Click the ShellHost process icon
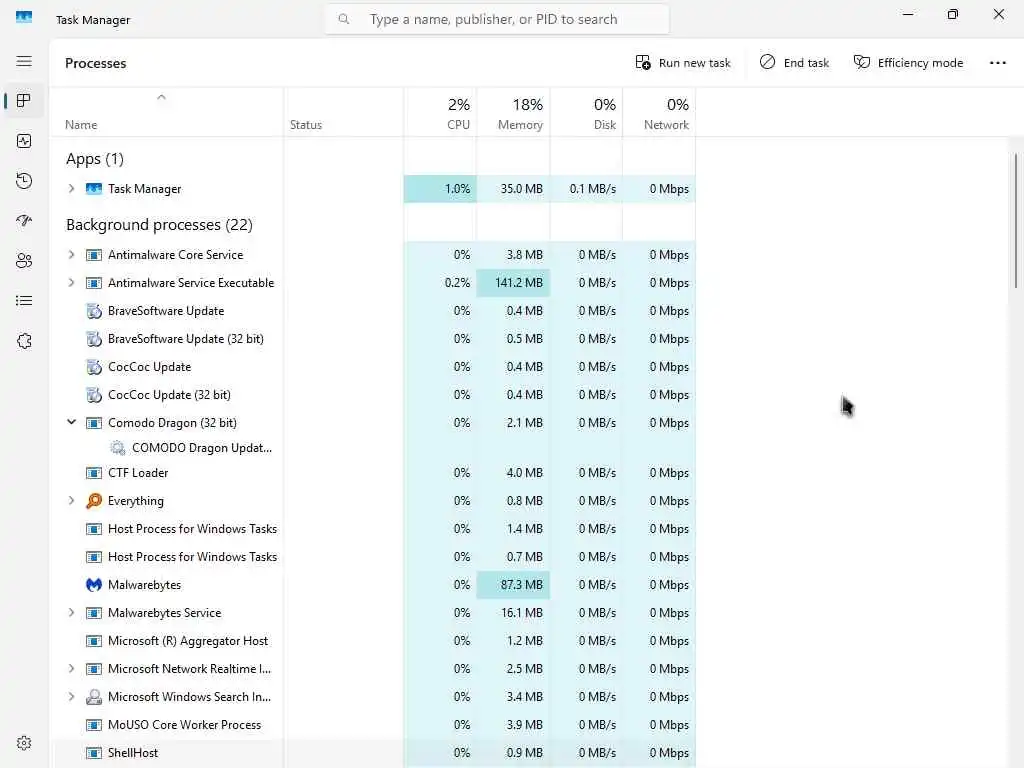Screen dimensions: 1024x768 click(x=94, y=753)
